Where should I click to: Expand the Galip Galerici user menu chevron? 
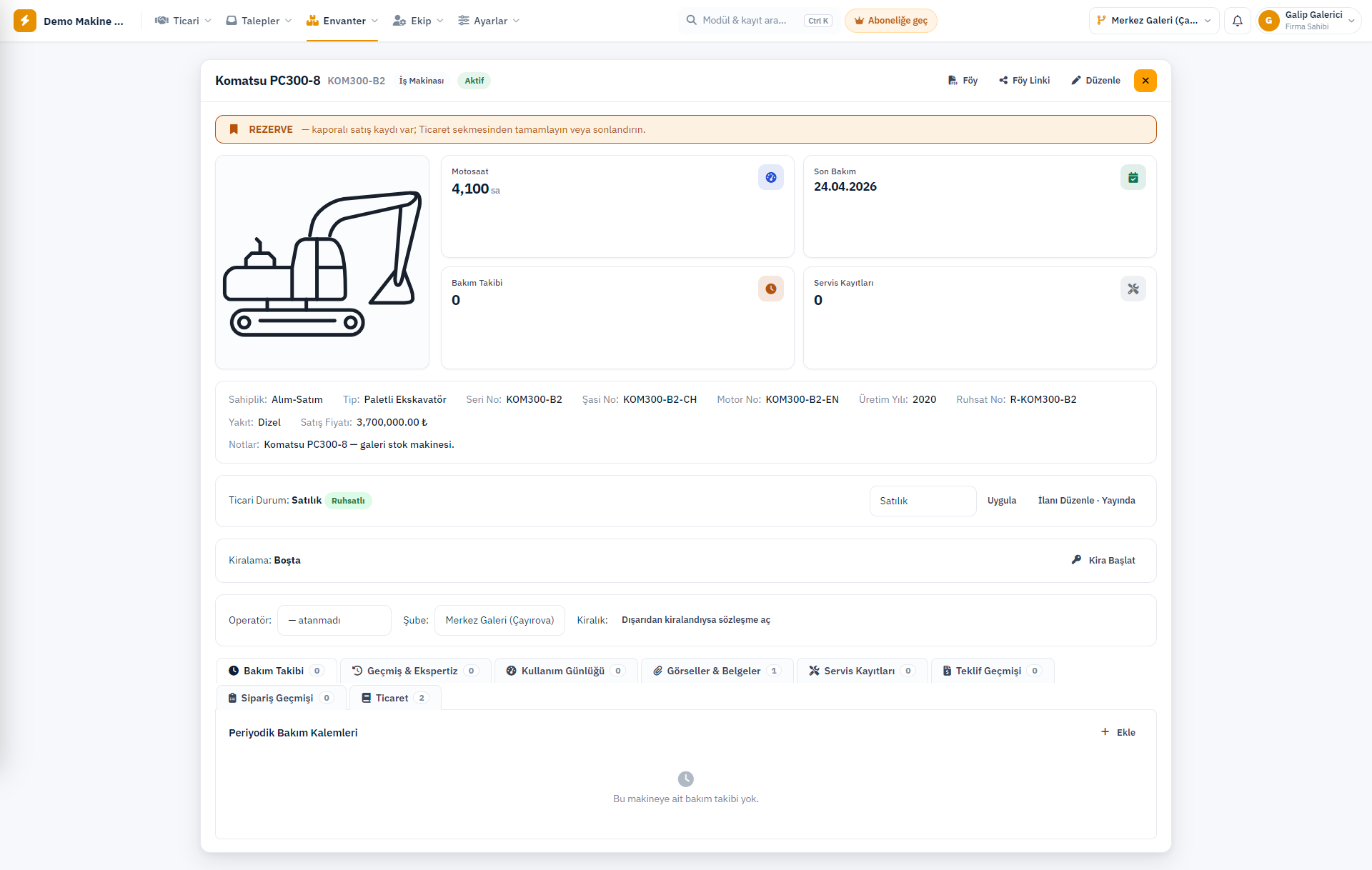coord(1351,21)
